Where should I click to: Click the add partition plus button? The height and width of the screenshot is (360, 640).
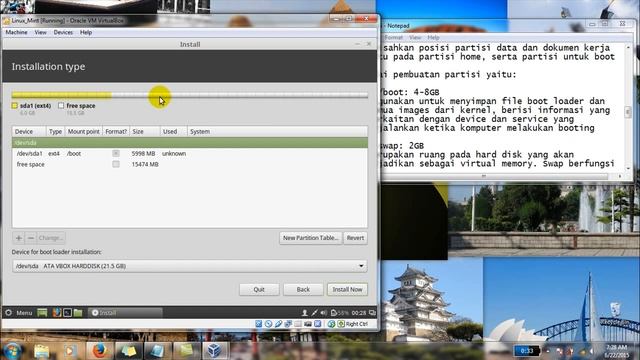pos(18,238)
